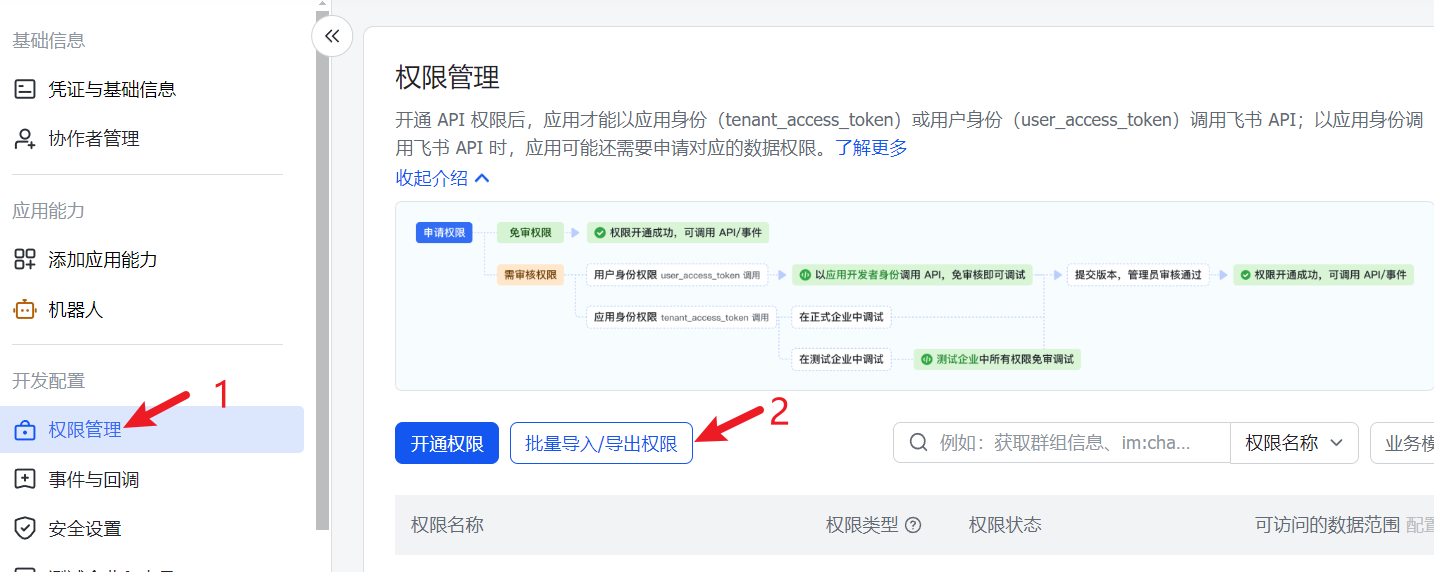Open the 权限名称 search-type dropdown

pyautogui.click(x=1293, y=443)
